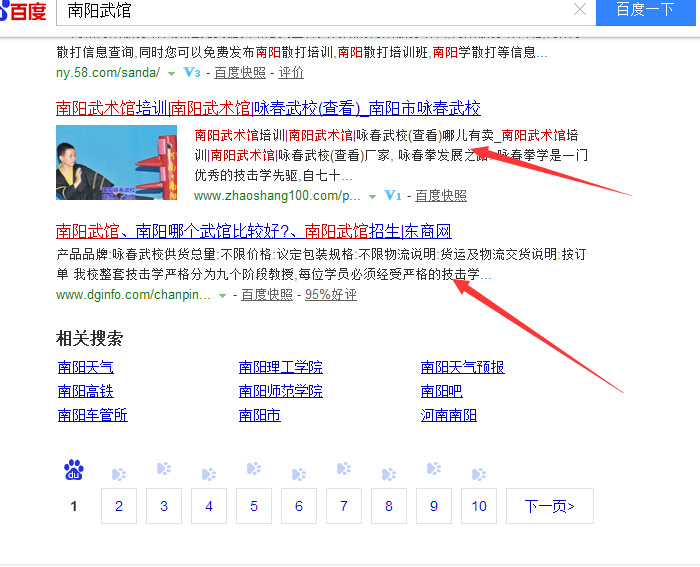The height and width of the screenshot is (567, 700).
Task: Click the V3 badge beside ny.58.com
Action: coord(192,73)
